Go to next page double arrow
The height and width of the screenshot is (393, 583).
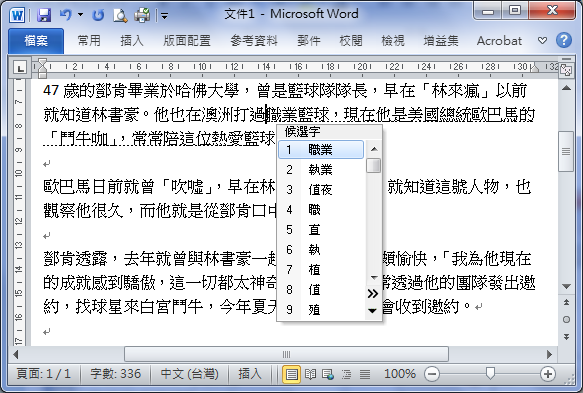point(566,336)
